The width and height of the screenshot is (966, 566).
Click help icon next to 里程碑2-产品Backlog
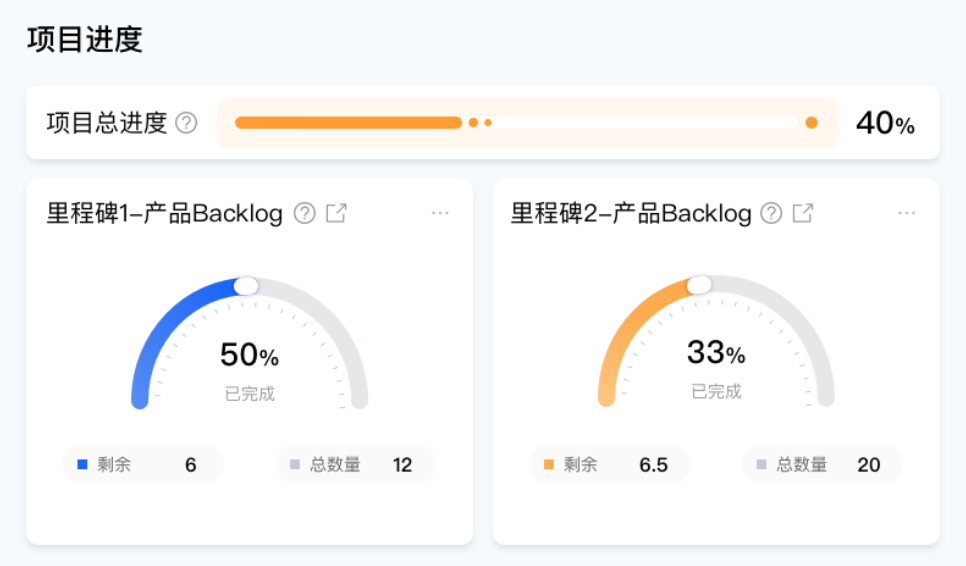coord(771,213)
